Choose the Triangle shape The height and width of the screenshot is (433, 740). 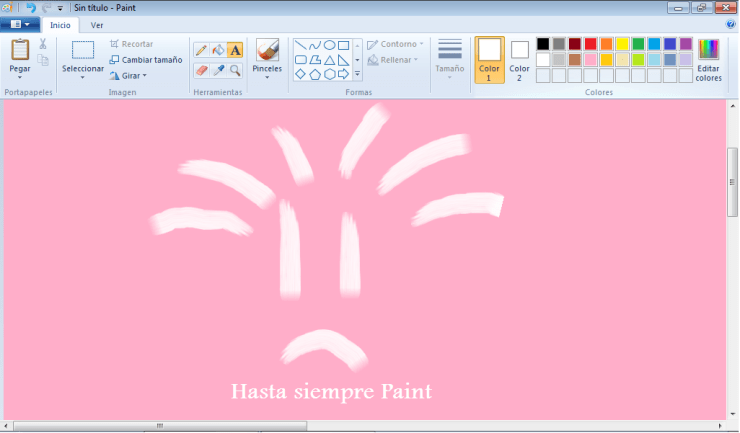coord(329,60)
